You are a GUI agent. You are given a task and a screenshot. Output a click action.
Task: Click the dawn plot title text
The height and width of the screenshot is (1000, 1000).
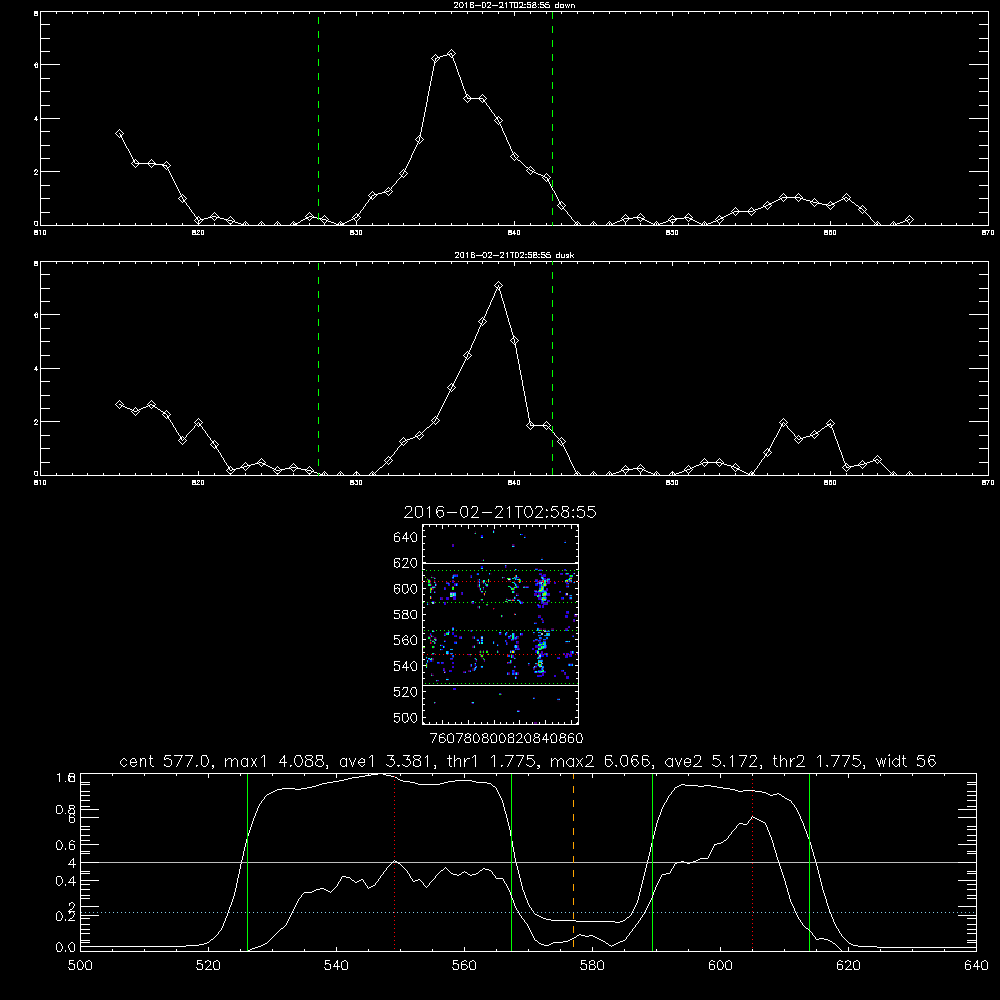(514, 5)
